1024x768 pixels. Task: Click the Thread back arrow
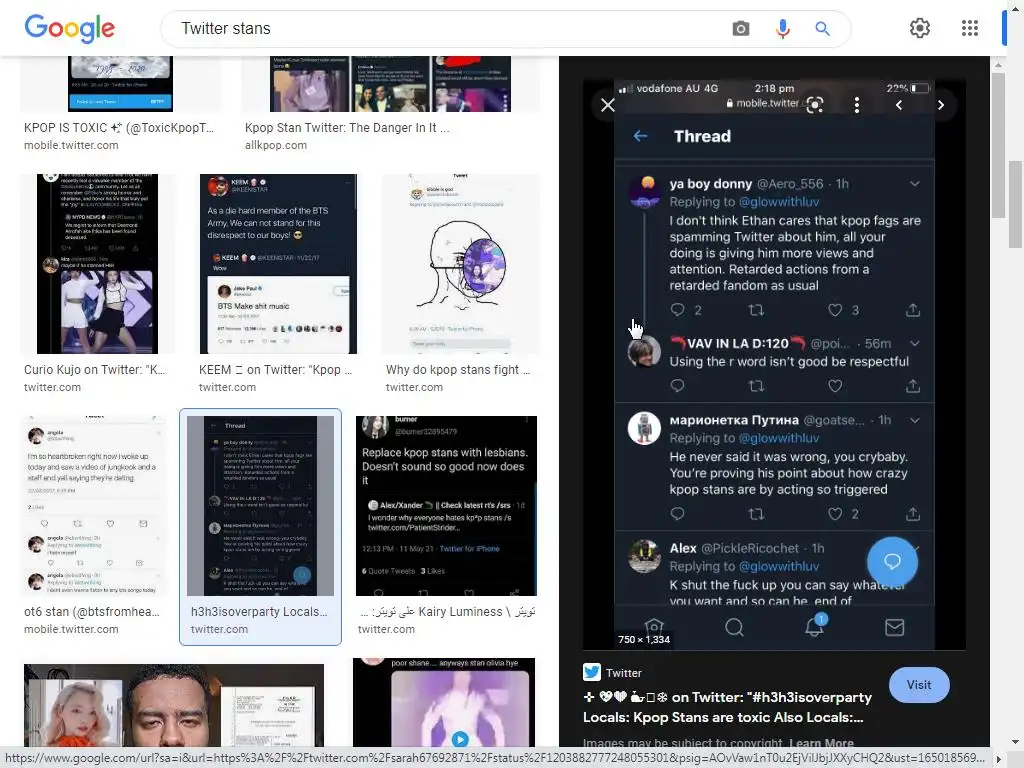(641, 136)
